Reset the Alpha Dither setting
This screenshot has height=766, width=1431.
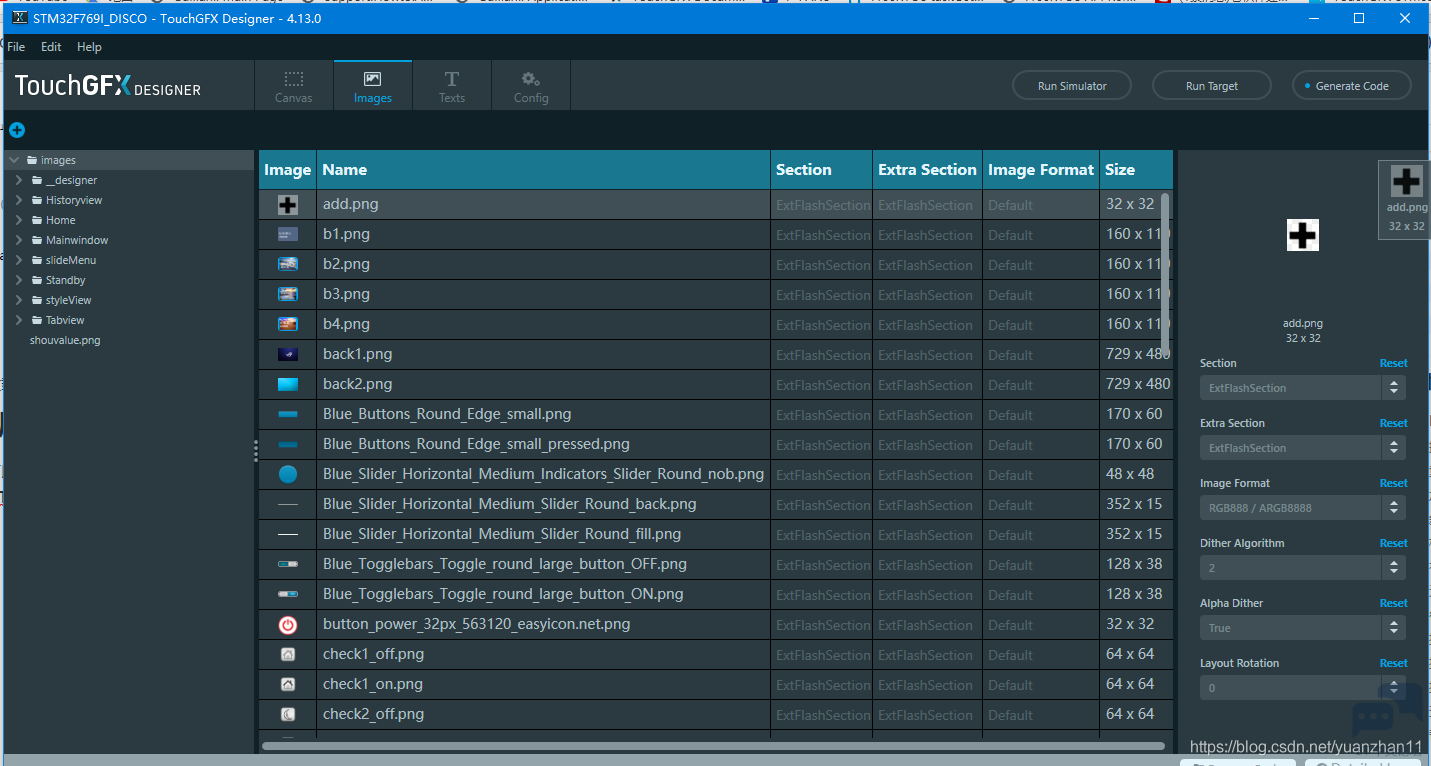point(1393,603)
